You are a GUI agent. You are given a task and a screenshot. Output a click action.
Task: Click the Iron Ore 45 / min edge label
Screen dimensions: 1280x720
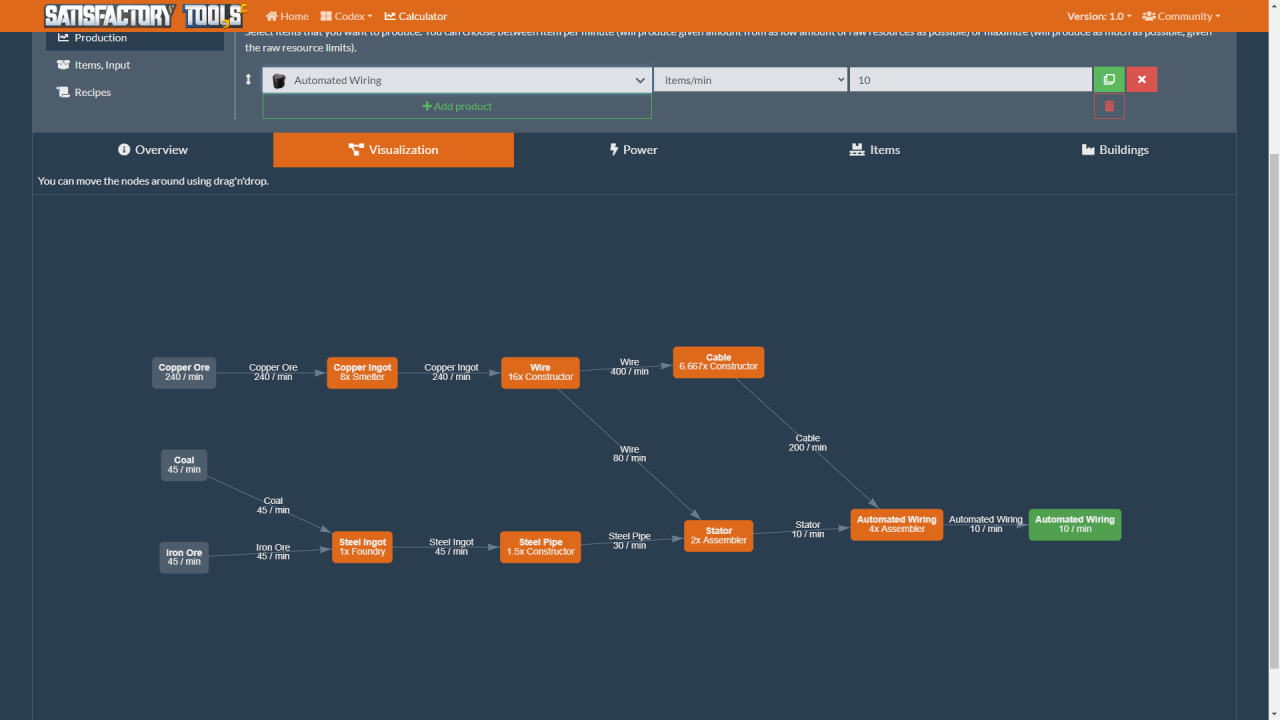(x=273, y=552)
